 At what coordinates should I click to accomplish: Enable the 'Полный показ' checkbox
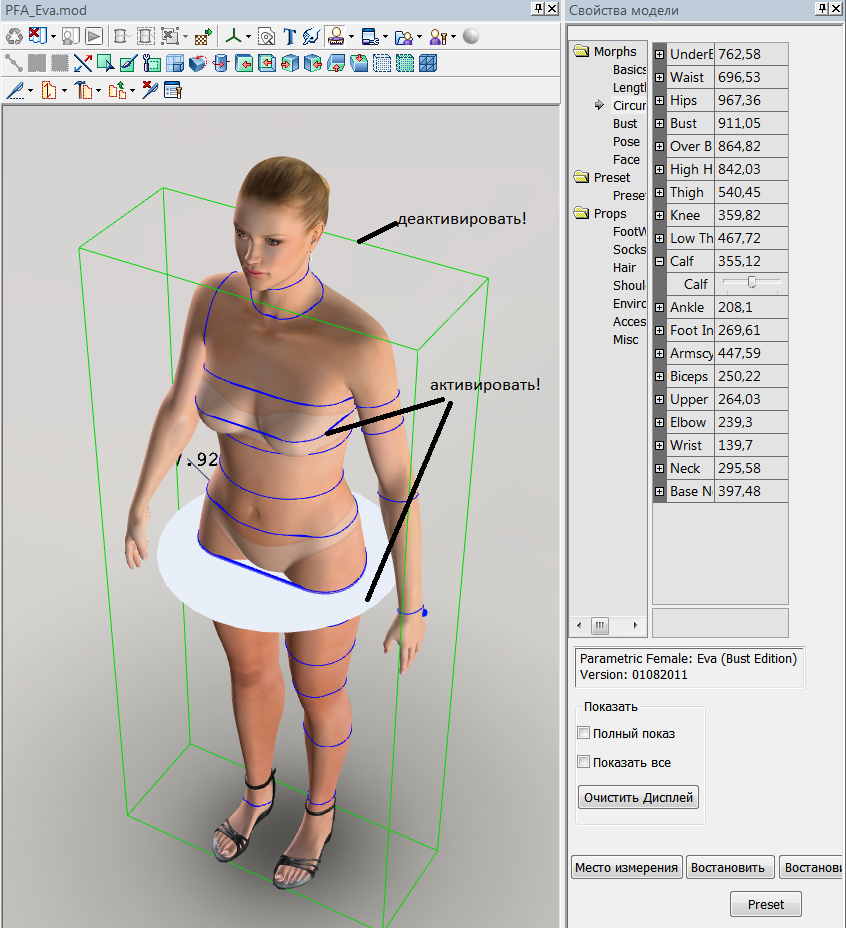[584, 733]
